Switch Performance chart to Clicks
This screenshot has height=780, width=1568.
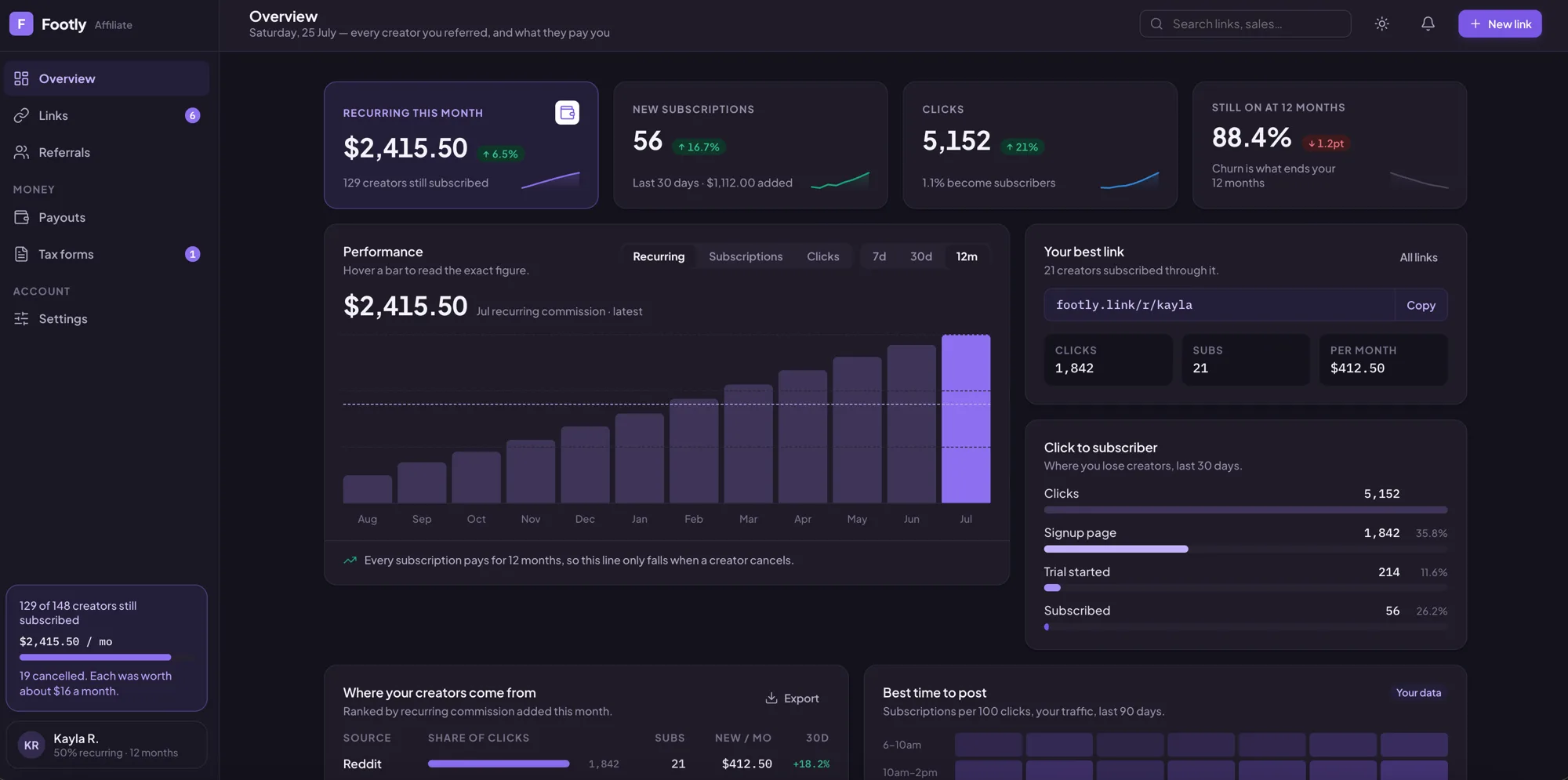tap(822, 256)
